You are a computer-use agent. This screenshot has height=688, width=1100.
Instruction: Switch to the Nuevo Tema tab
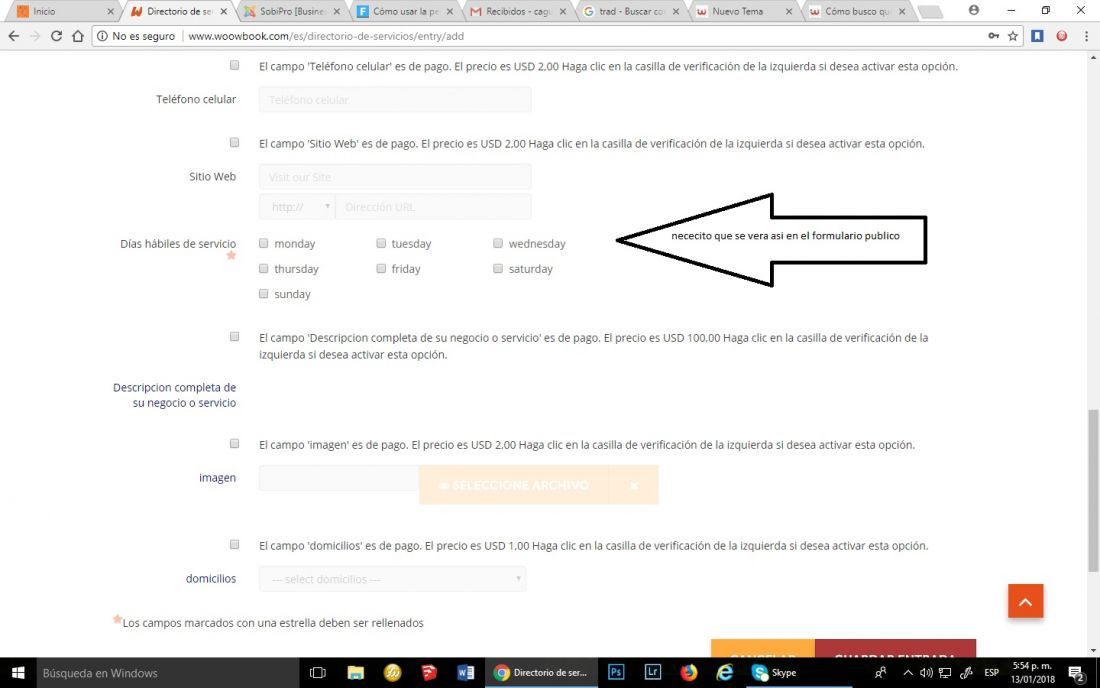[744, 11]
